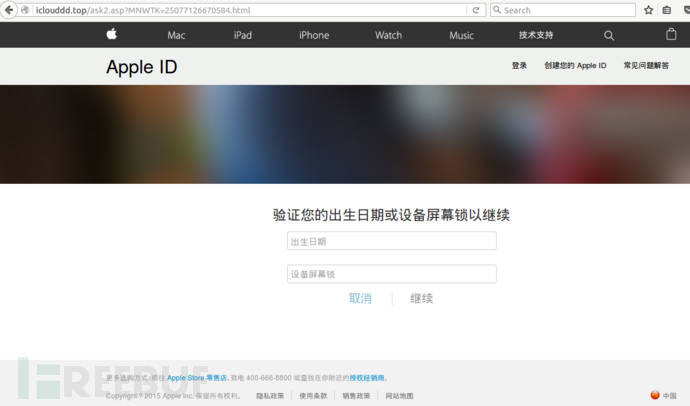
Task: Open the Music menu item
Action: click(x=461, y=35)
